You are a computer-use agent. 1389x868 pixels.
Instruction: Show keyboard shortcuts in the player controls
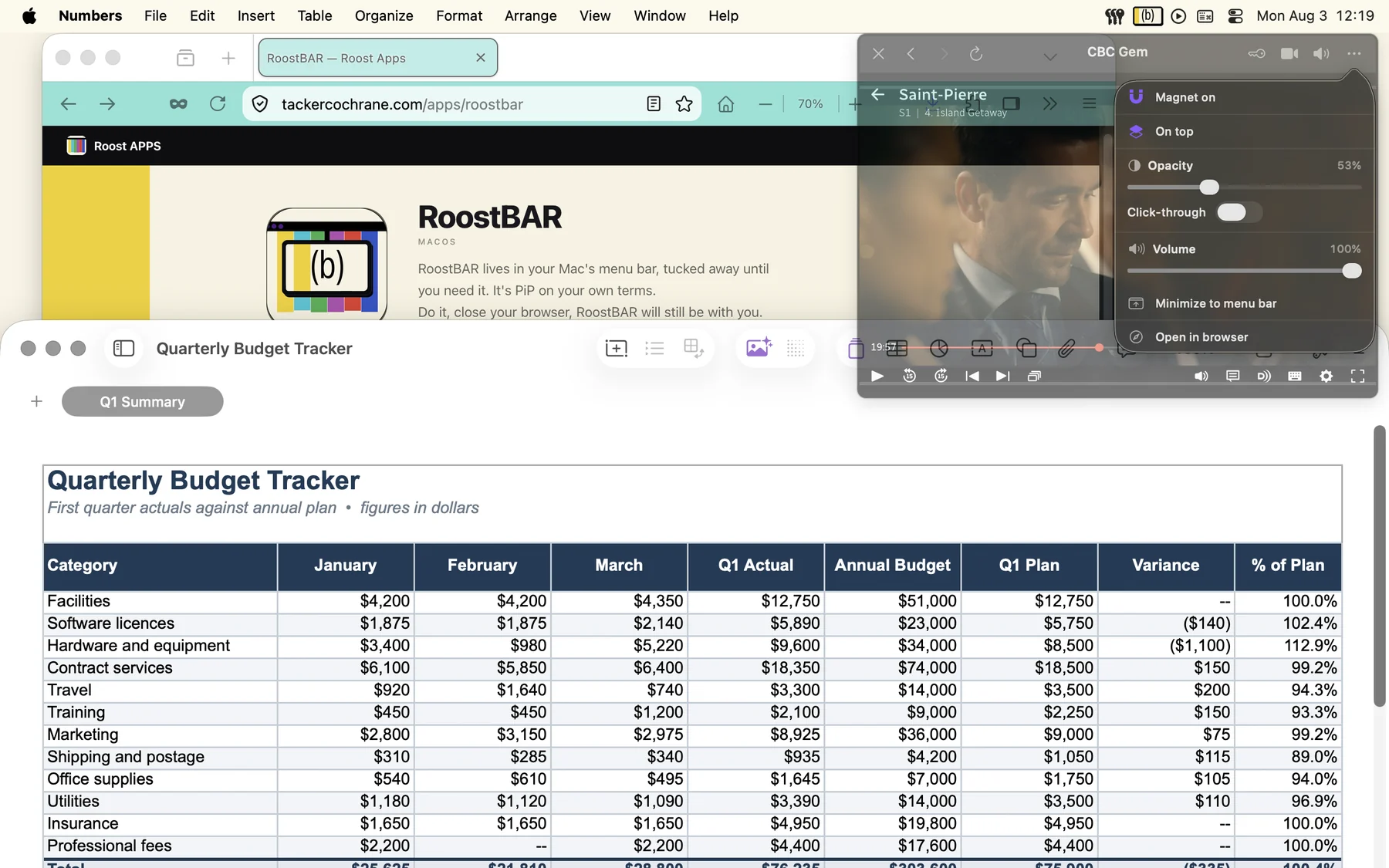click(1295, 376)
